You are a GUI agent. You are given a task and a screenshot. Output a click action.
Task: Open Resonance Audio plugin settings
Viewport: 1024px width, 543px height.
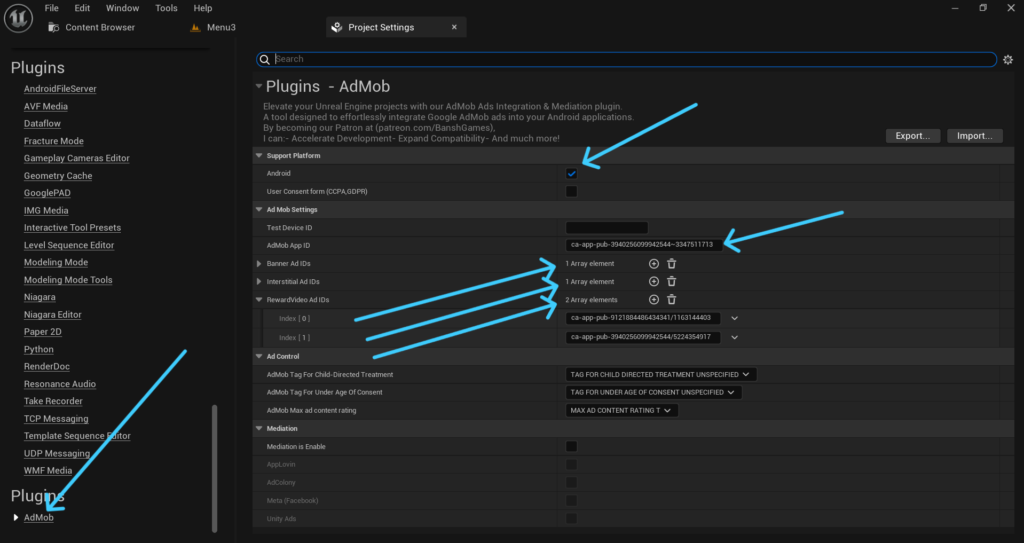pos(59,384)
